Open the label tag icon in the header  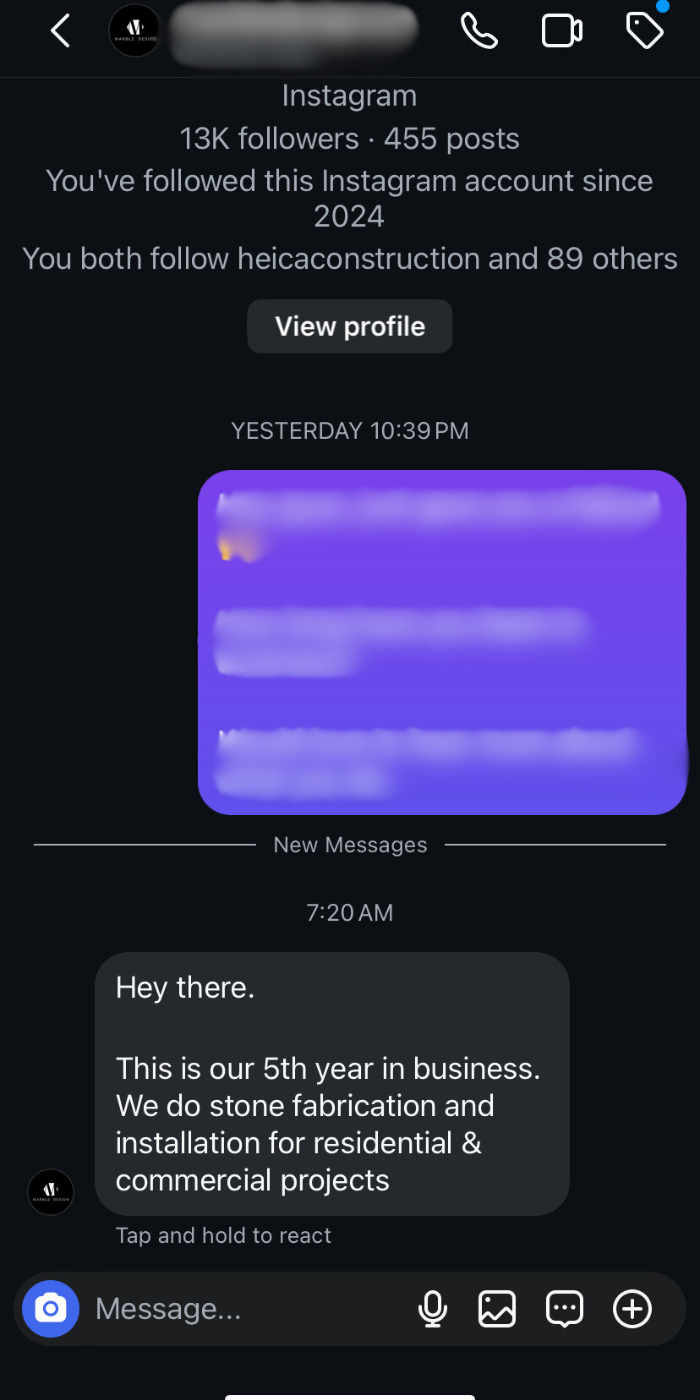pos(645,30)
